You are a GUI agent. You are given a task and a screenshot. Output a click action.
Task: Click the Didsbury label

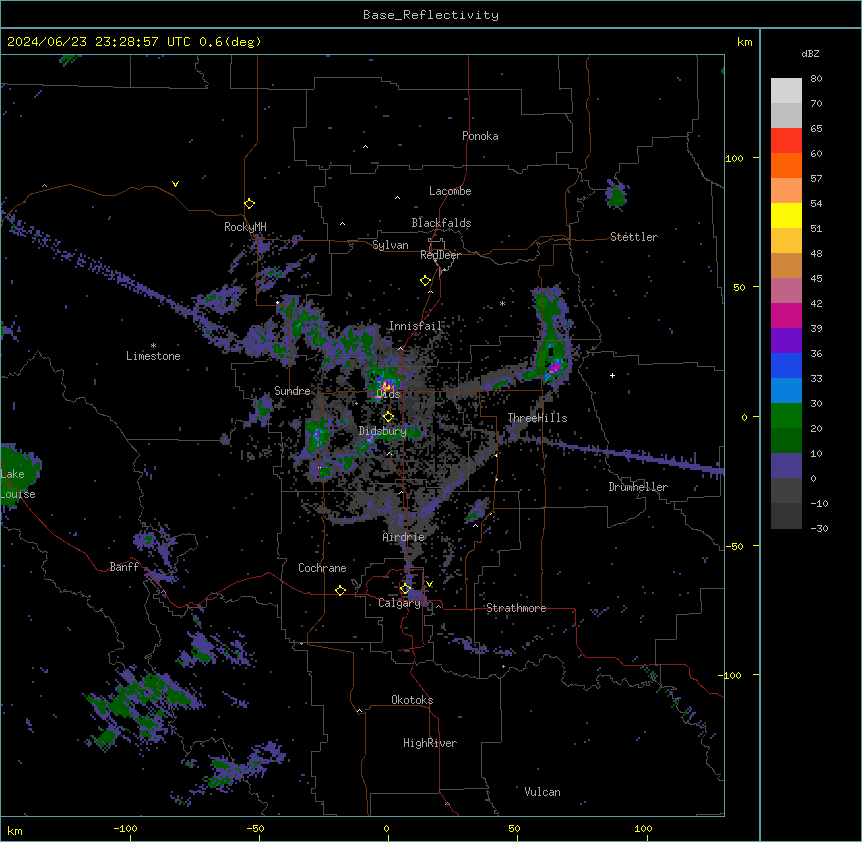383,431
